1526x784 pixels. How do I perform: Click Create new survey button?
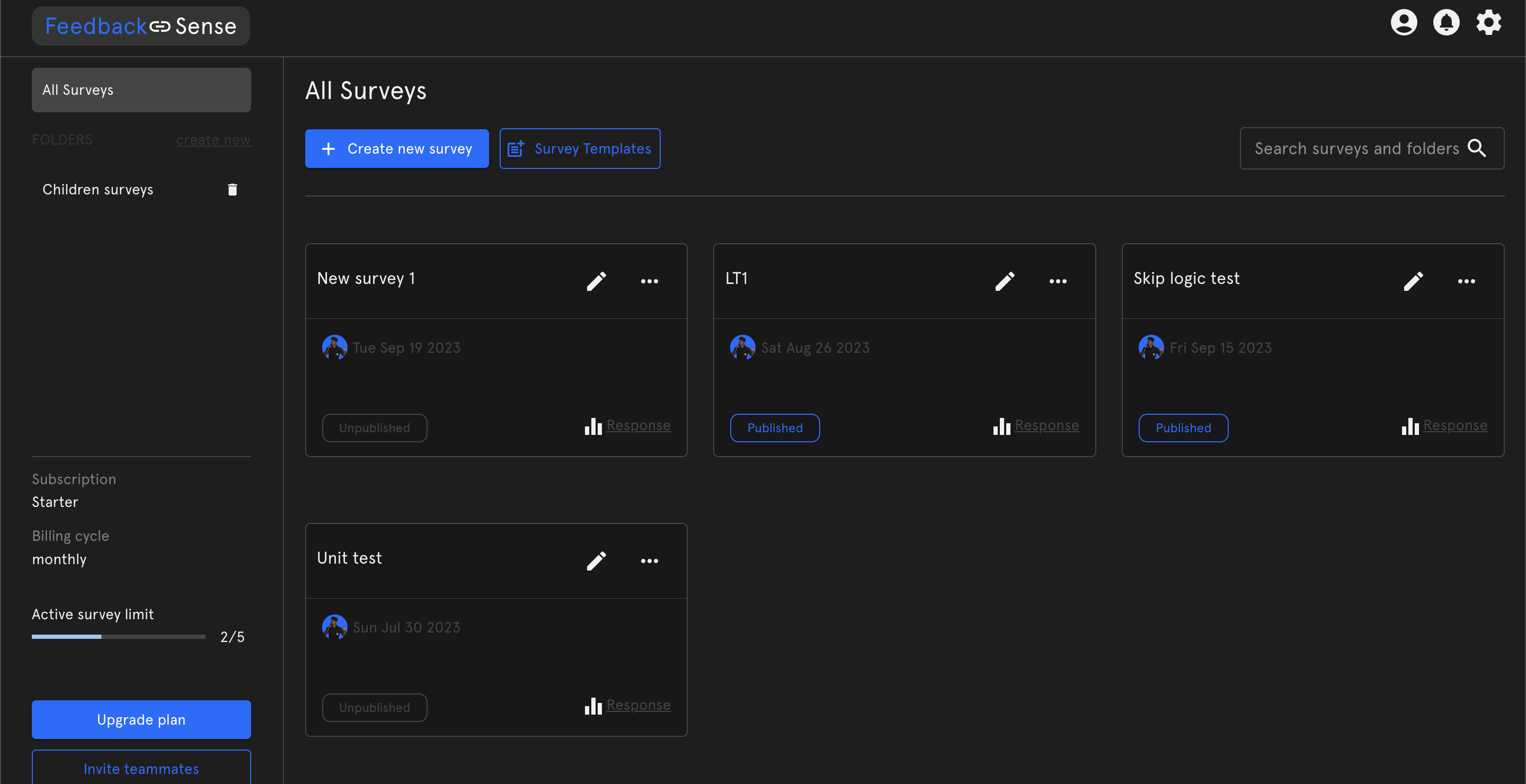396,149
